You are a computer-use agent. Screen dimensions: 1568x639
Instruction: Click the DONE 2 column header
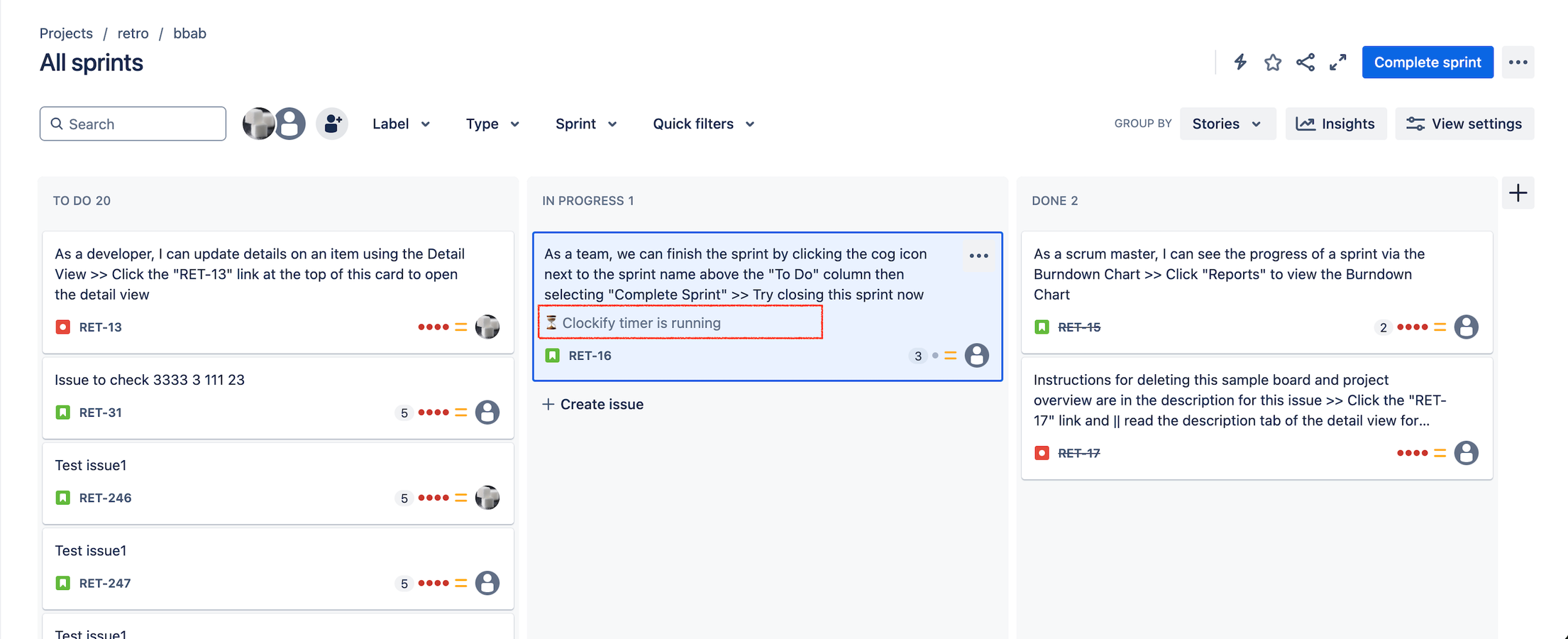coord(1055,201)
